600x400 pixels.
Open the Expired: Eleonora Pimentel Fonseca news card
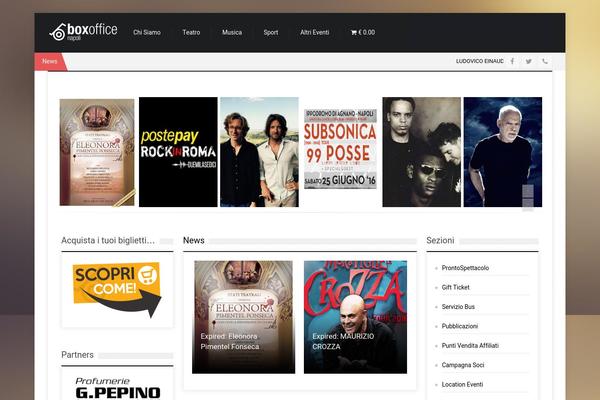[243, 317]
